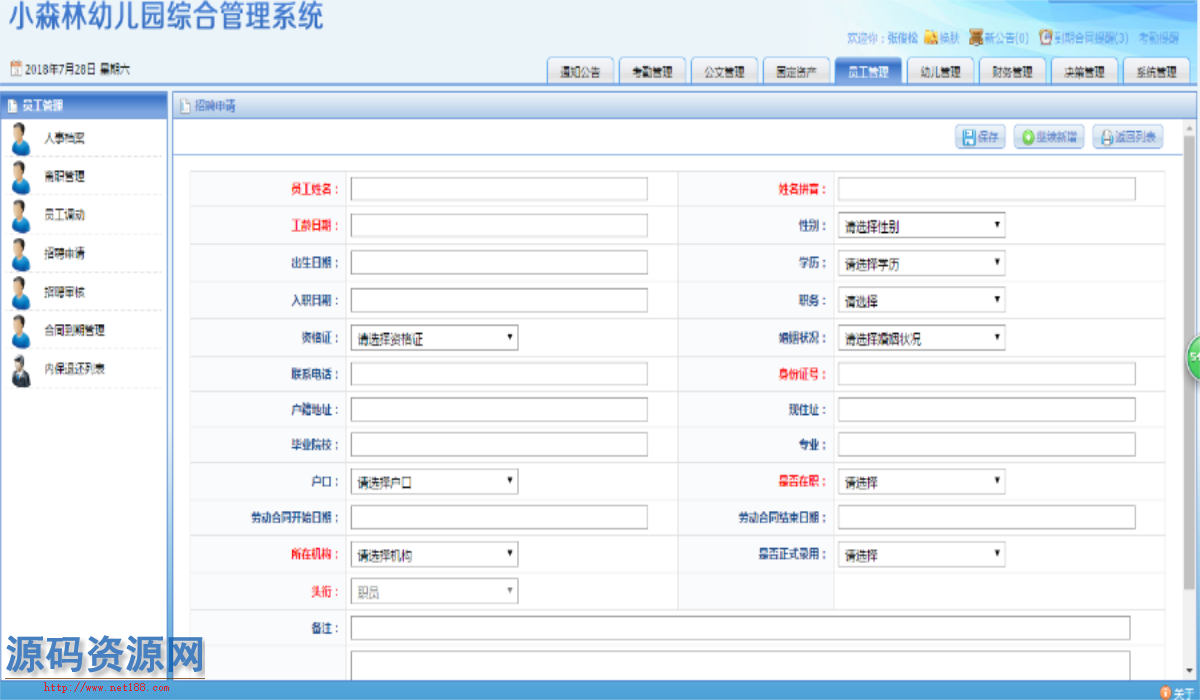Image resolution: width=1200 pixels, height=700 pixels.
Task: Open the 财务管理 tab
Action: point(1012,72)
